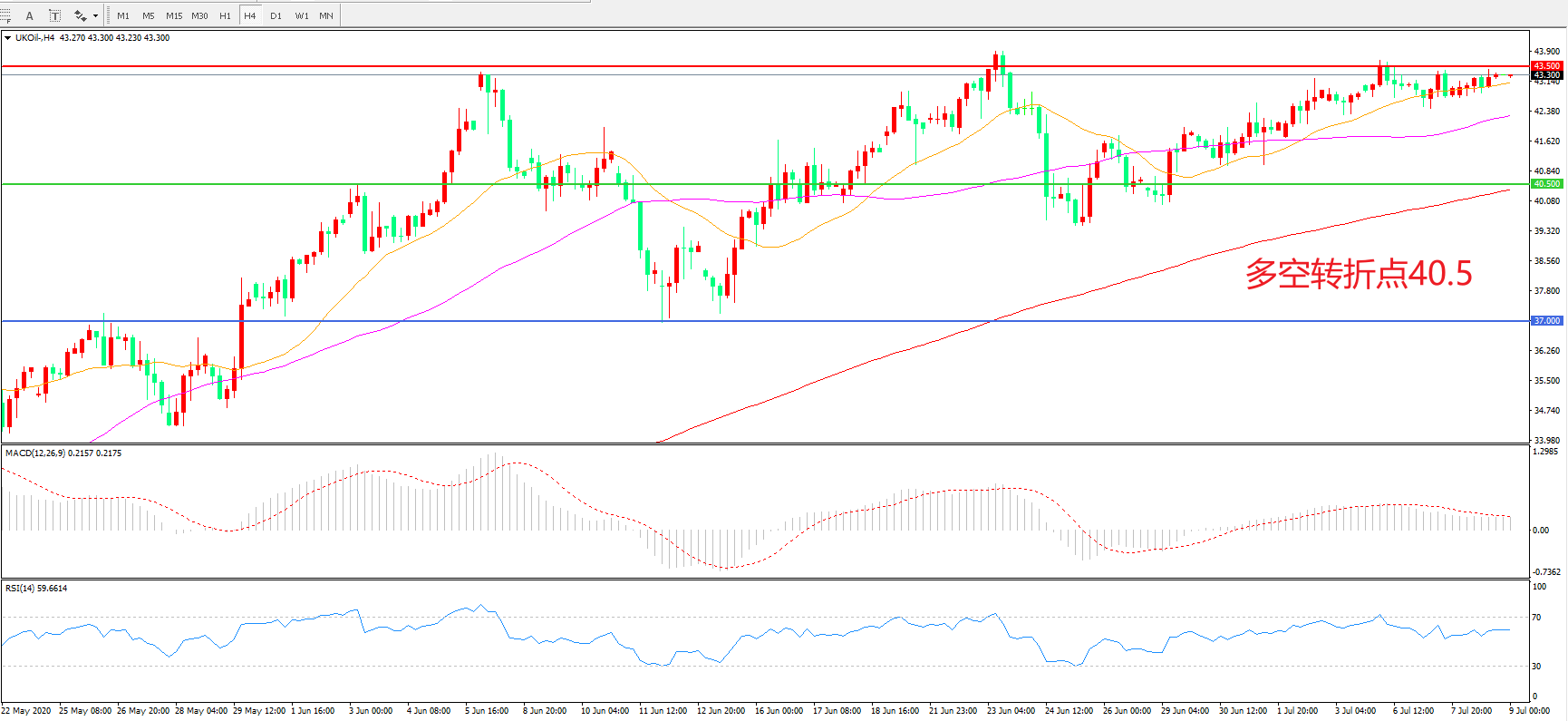Click the MACD(12,26,9) indicator label
The height and width of the screenshot is (721, 1568).
[36, 453]
